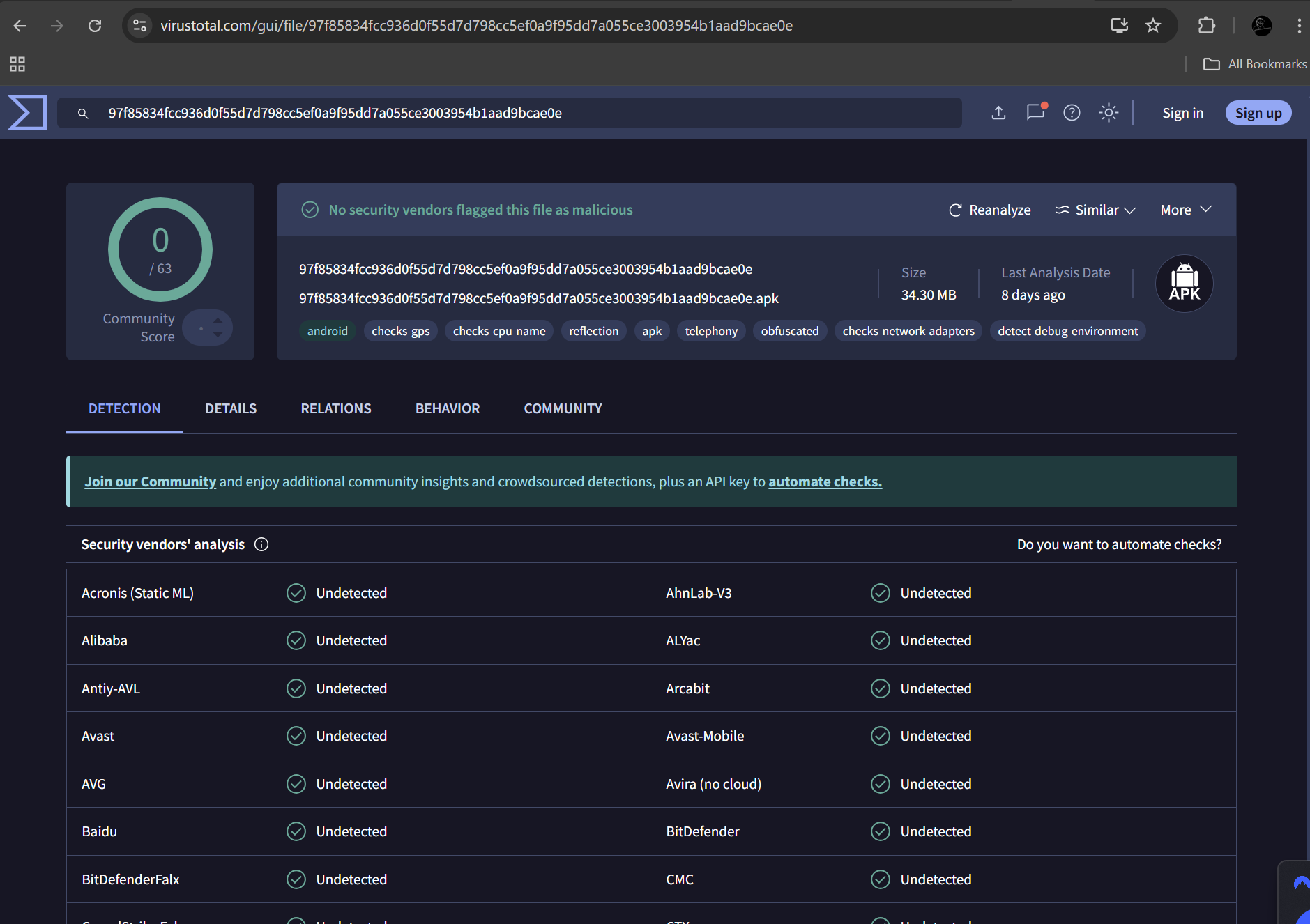
Task: Click the Join our Community link
Action: point(151,482)
